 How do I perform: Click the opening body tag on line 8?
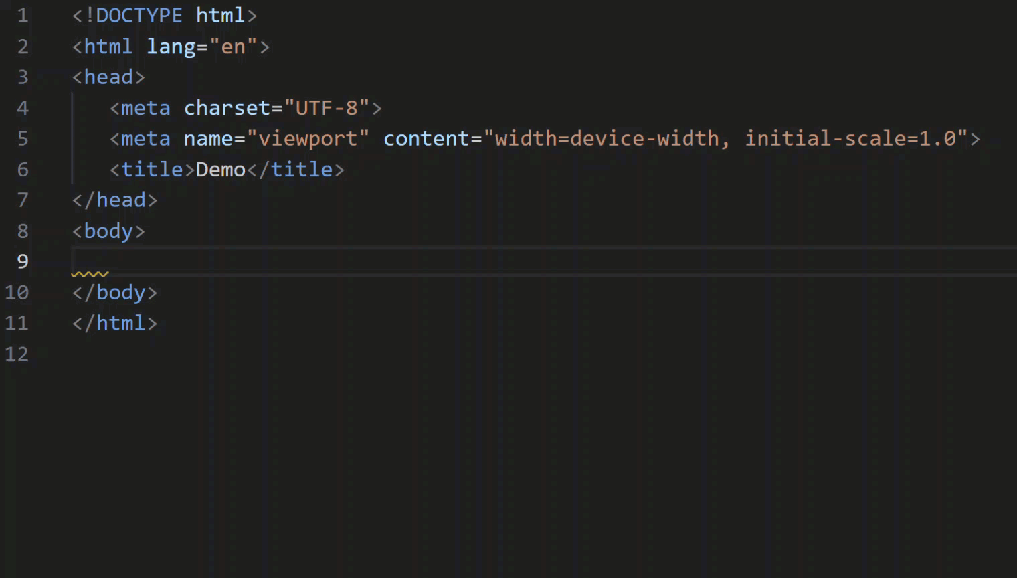click(108, 231)
